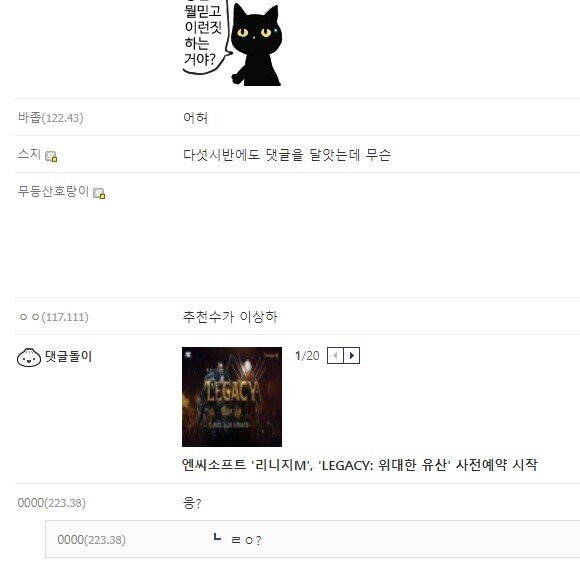The width and height of the screenshot is (580, 569).
Task: Select comment 다섯시반에도 댓글을 달앗는데 무슨
Action: (x=287, y=155)
